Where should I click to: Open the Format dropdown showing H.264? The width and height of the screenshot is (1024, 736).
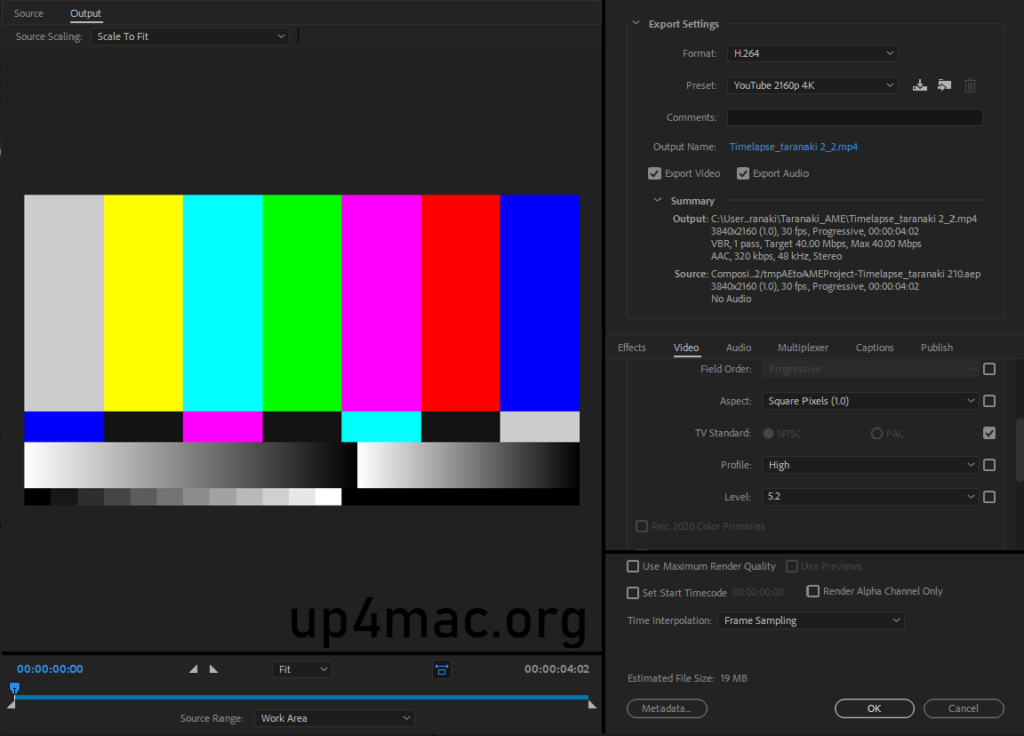click(x=812, y=53)
